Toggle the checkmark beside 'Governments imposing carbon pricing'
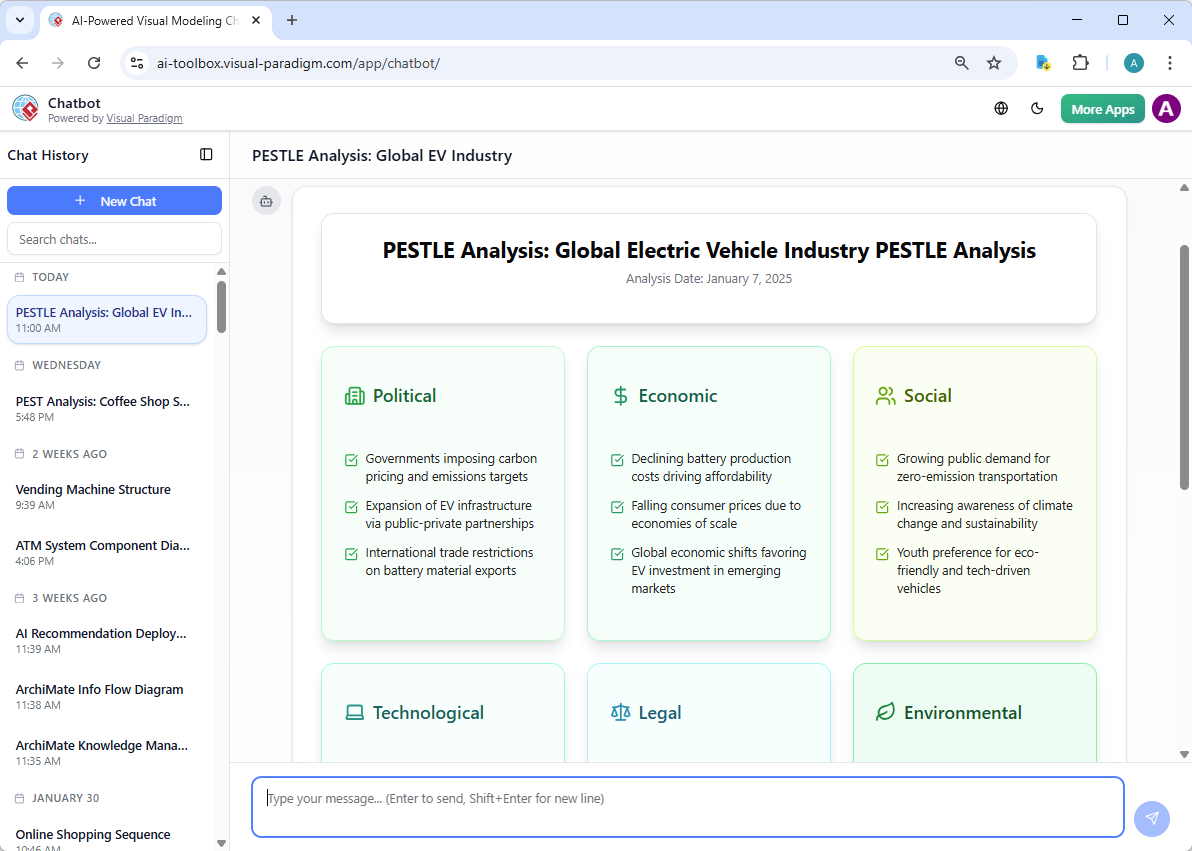Viewport: 1192px width, 851px height. tap(351, 460)
